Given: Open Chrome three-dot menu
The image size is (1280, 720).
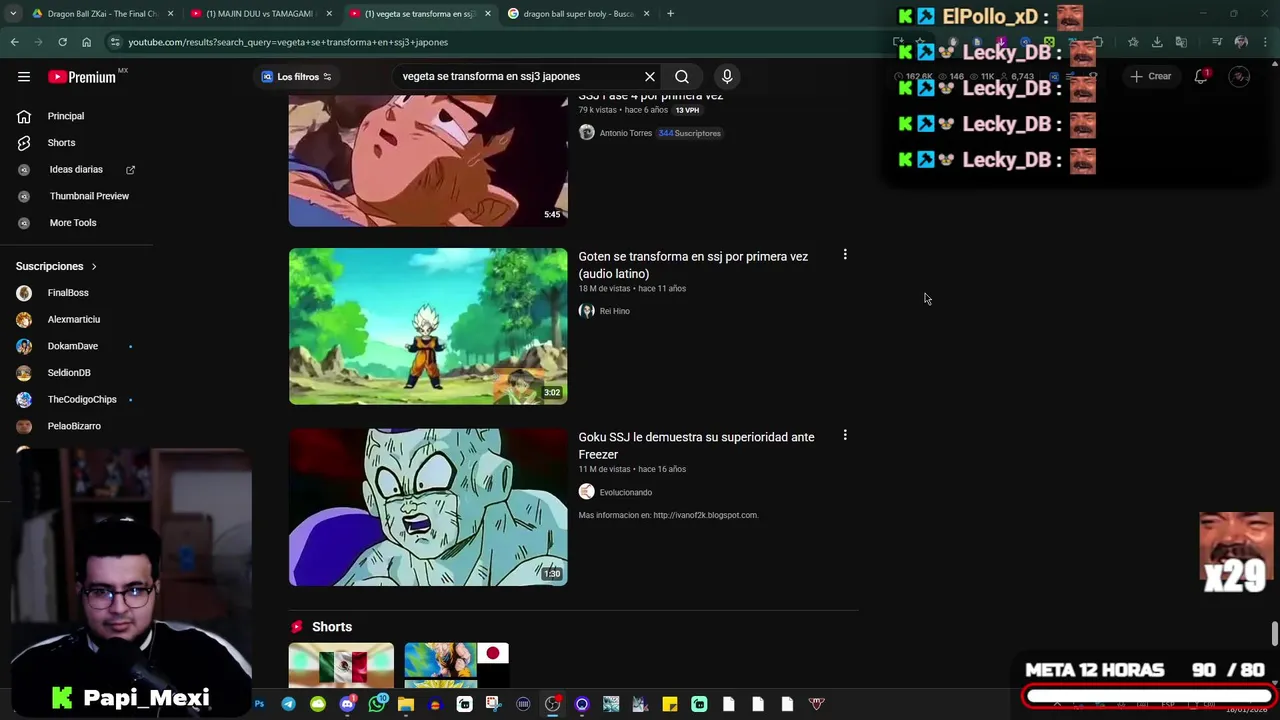Looking at the screenshot, I should click(x=1265, y=42).
